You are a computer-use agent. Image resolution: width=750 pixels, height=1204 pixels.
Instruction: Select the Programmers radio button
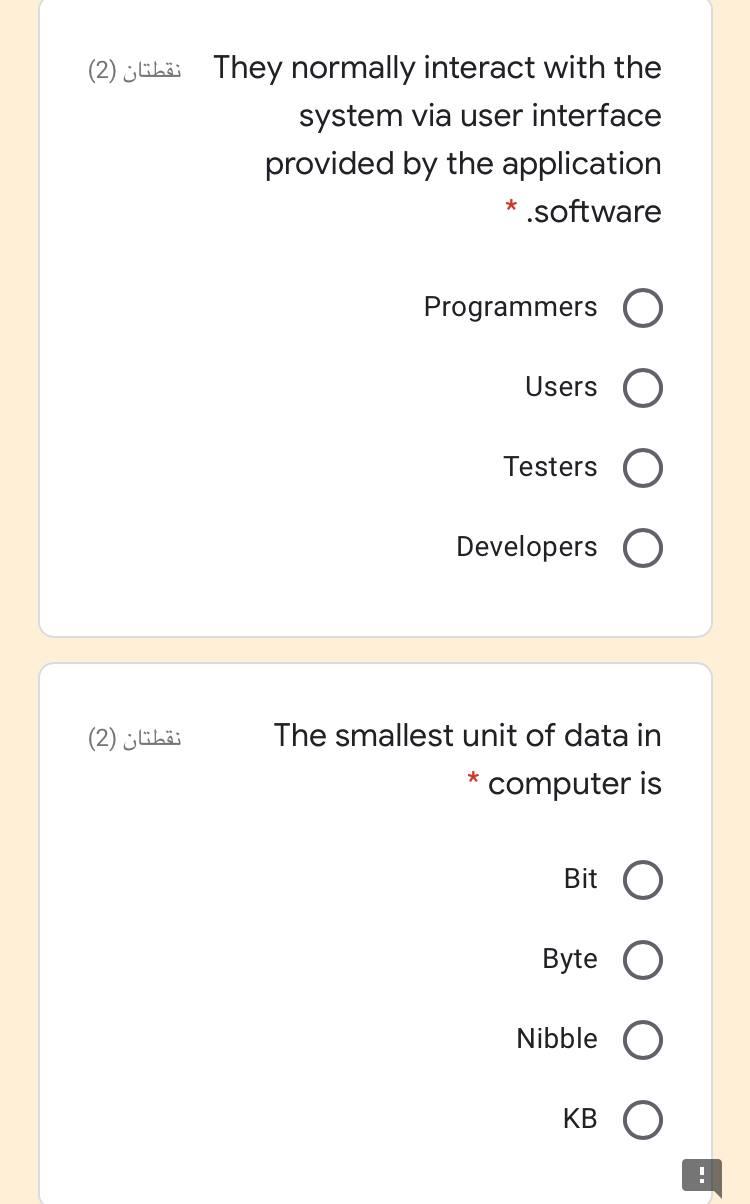643,308
